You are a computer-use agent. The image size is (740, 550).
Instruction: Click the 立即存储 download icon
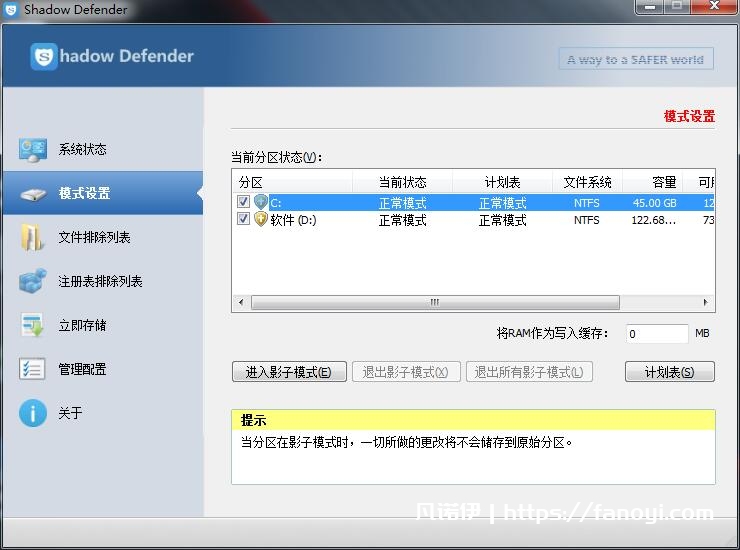33,325
